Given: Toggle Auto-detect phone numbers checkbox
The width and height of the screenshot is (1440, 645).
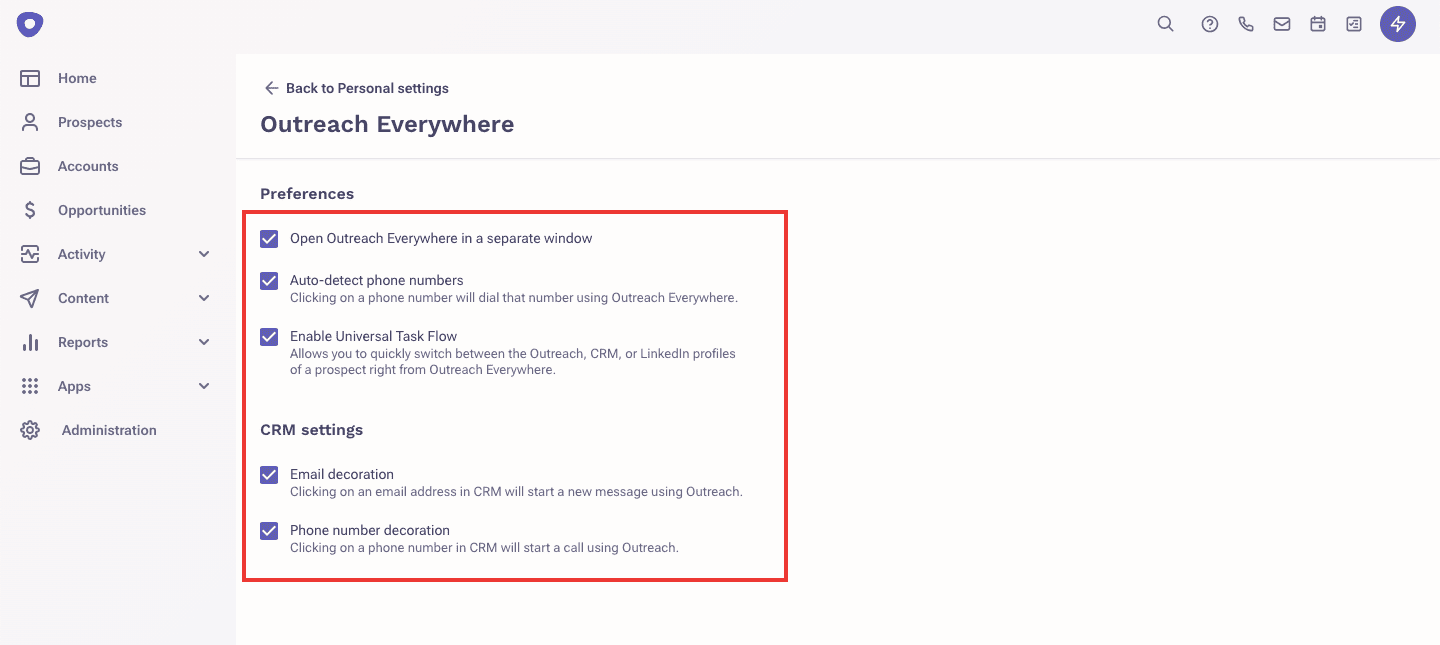Looking at the screenshot, I should click(269, 281).
